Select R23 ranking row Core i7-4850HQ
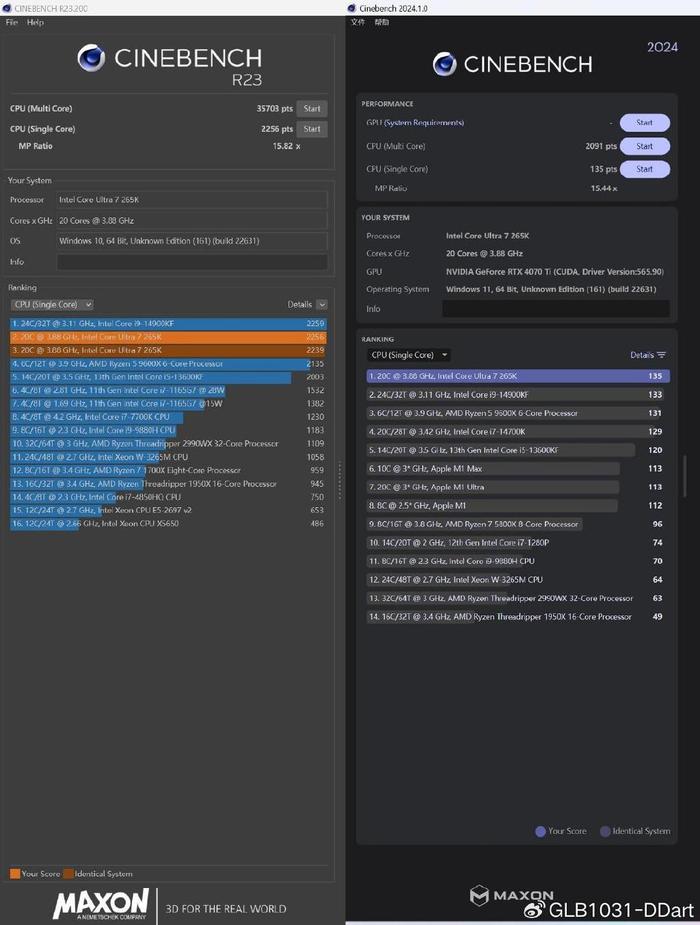The width and height of the screenshot is (700, 925). [x=168, y=497]
